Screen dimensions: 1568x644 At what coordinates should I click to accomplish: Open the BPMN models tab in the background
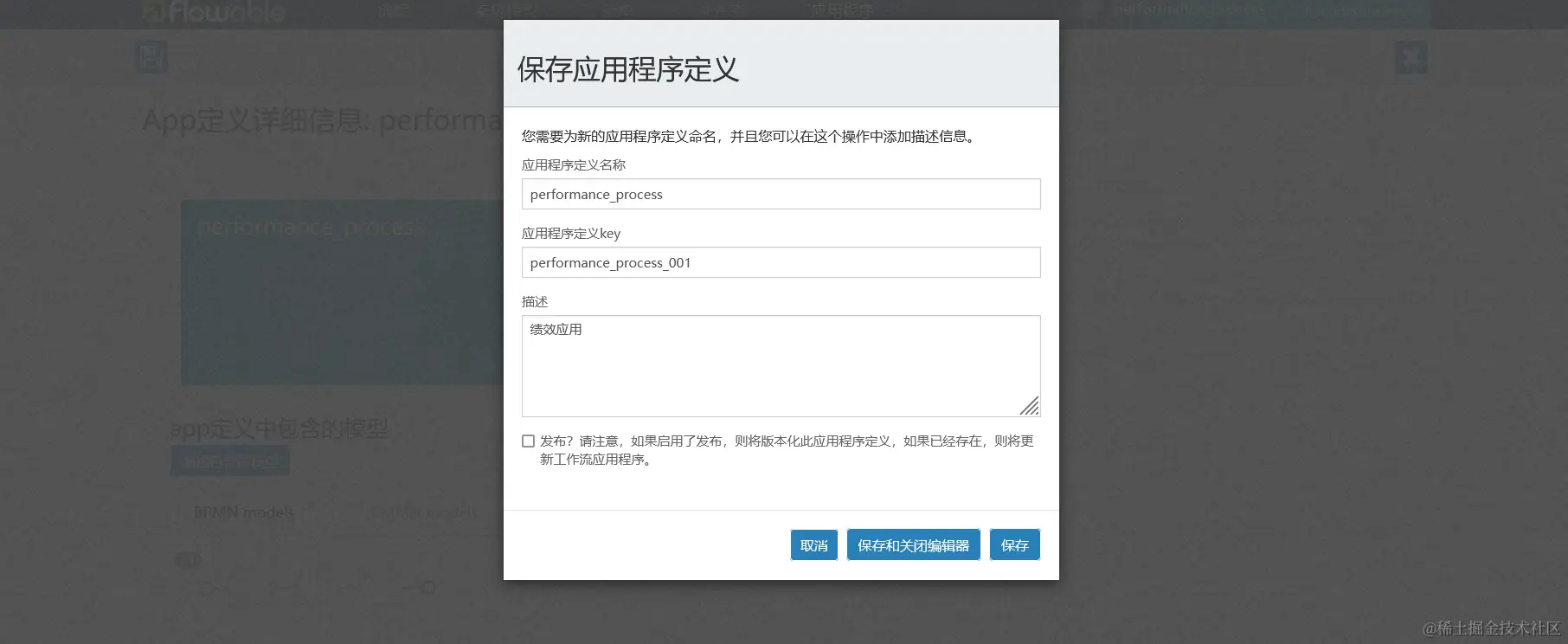tap(244, 512)
